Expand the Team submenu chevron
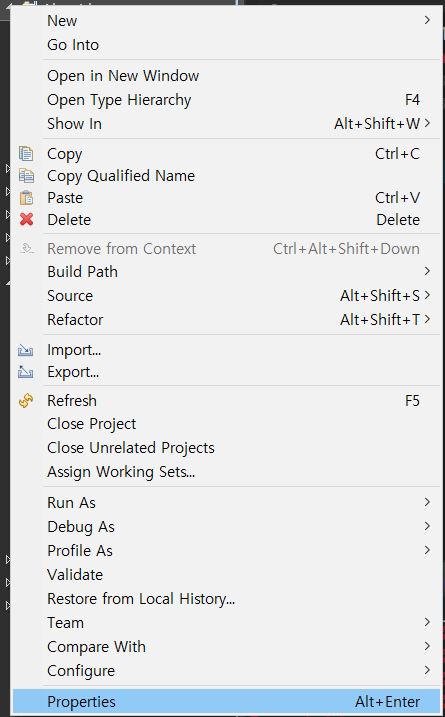Viewport: 445px width, 717px height. point(427,622)
